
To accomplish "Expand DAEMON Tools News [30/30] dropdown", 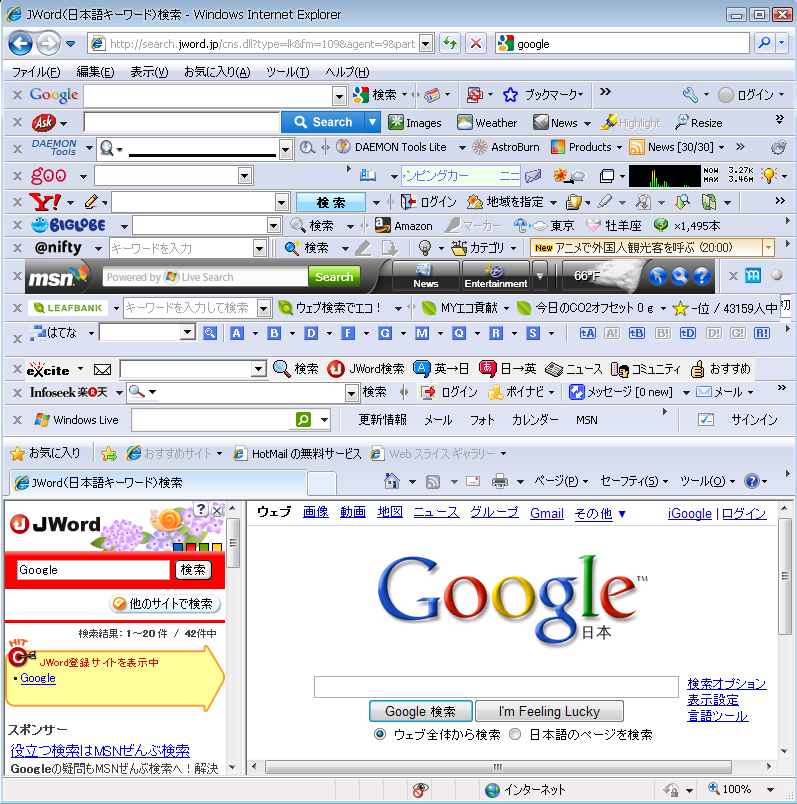I will click(x=722, y=148).
